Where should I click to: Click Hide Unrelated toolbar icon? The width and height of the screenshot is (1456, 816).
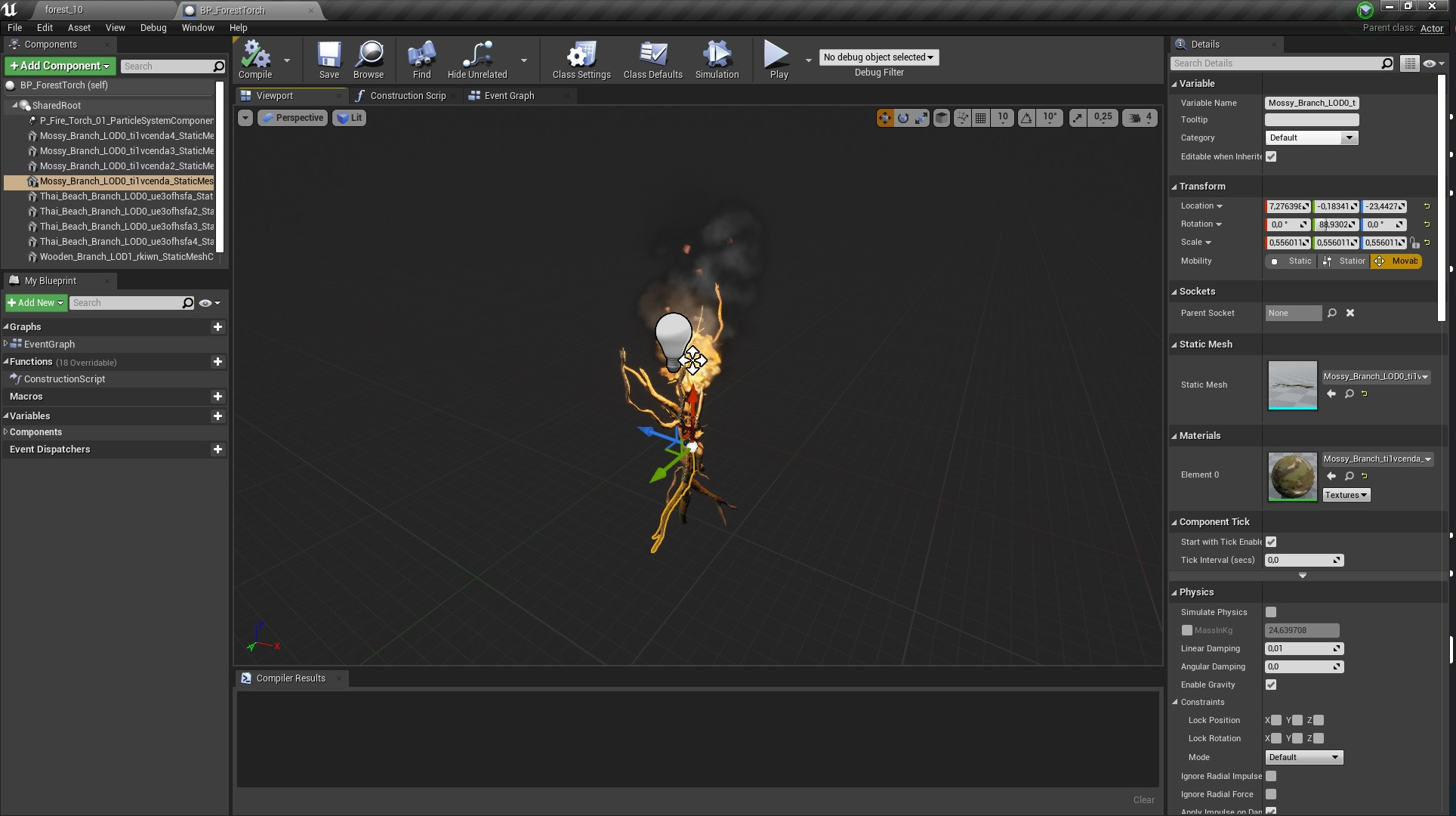click(477, 59)
